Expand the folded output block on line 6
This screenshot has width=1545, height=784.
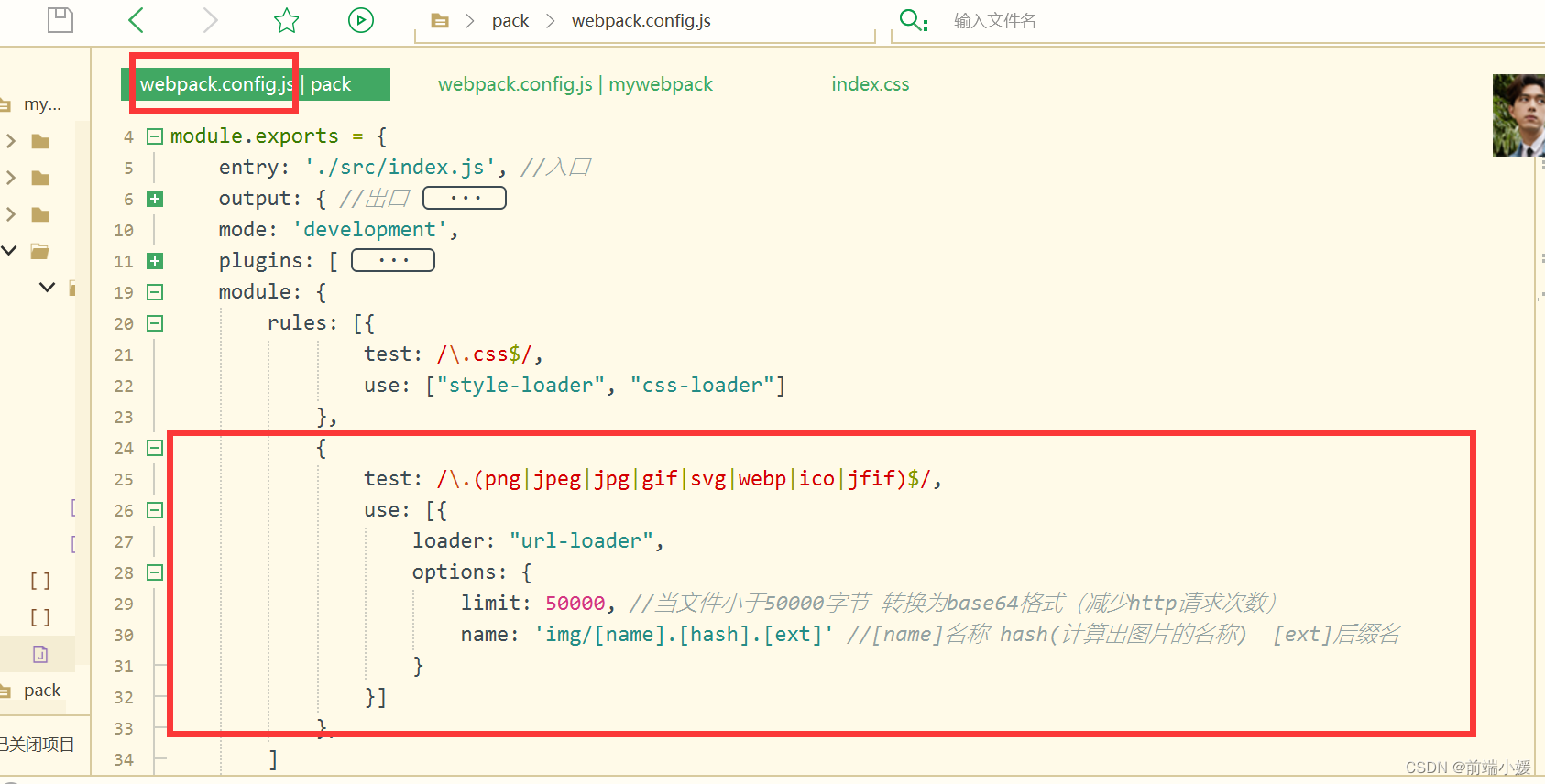[155, 199]
